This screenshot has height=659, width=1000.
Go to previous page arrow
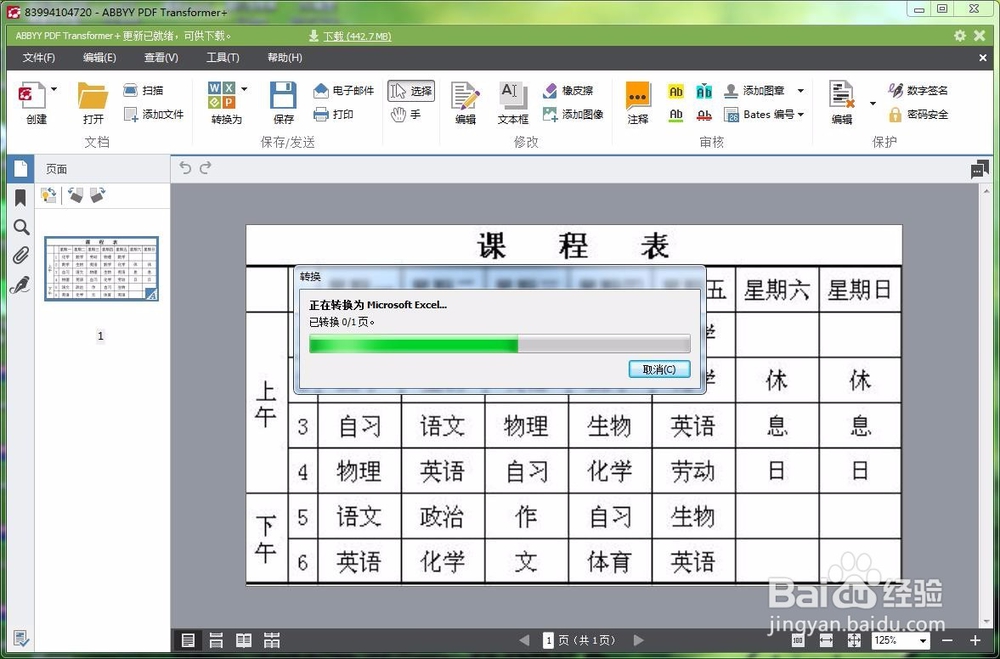point(524,640)
